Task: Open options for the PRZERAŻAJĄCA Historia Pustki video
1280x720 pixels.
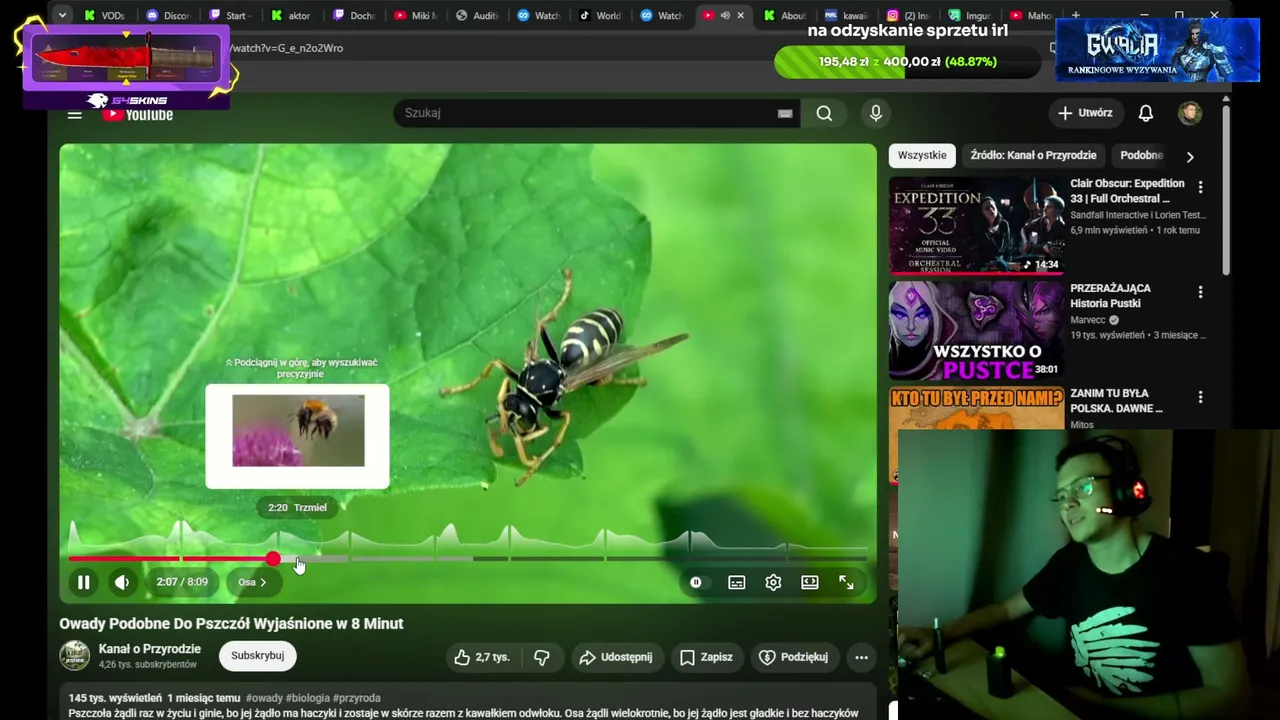Action: [x=1201, y=292]
